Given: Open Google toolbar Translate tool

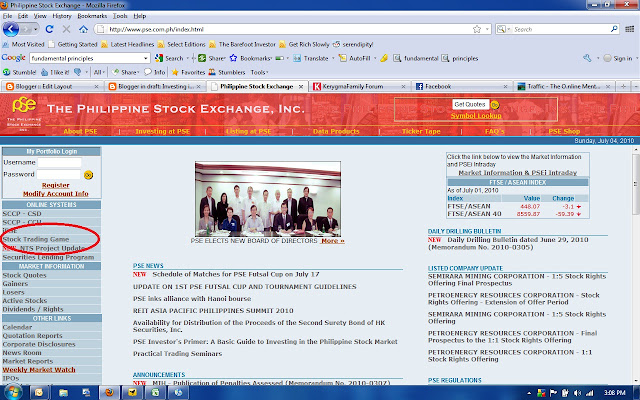Looking at the screenshot, I should (311, 58).
